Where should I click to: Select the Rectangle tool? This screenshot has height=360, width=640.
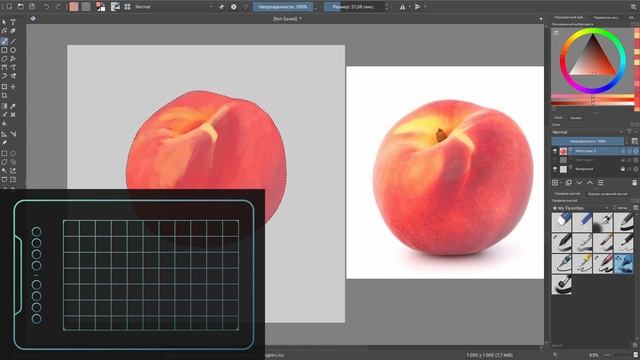(4, 50)
